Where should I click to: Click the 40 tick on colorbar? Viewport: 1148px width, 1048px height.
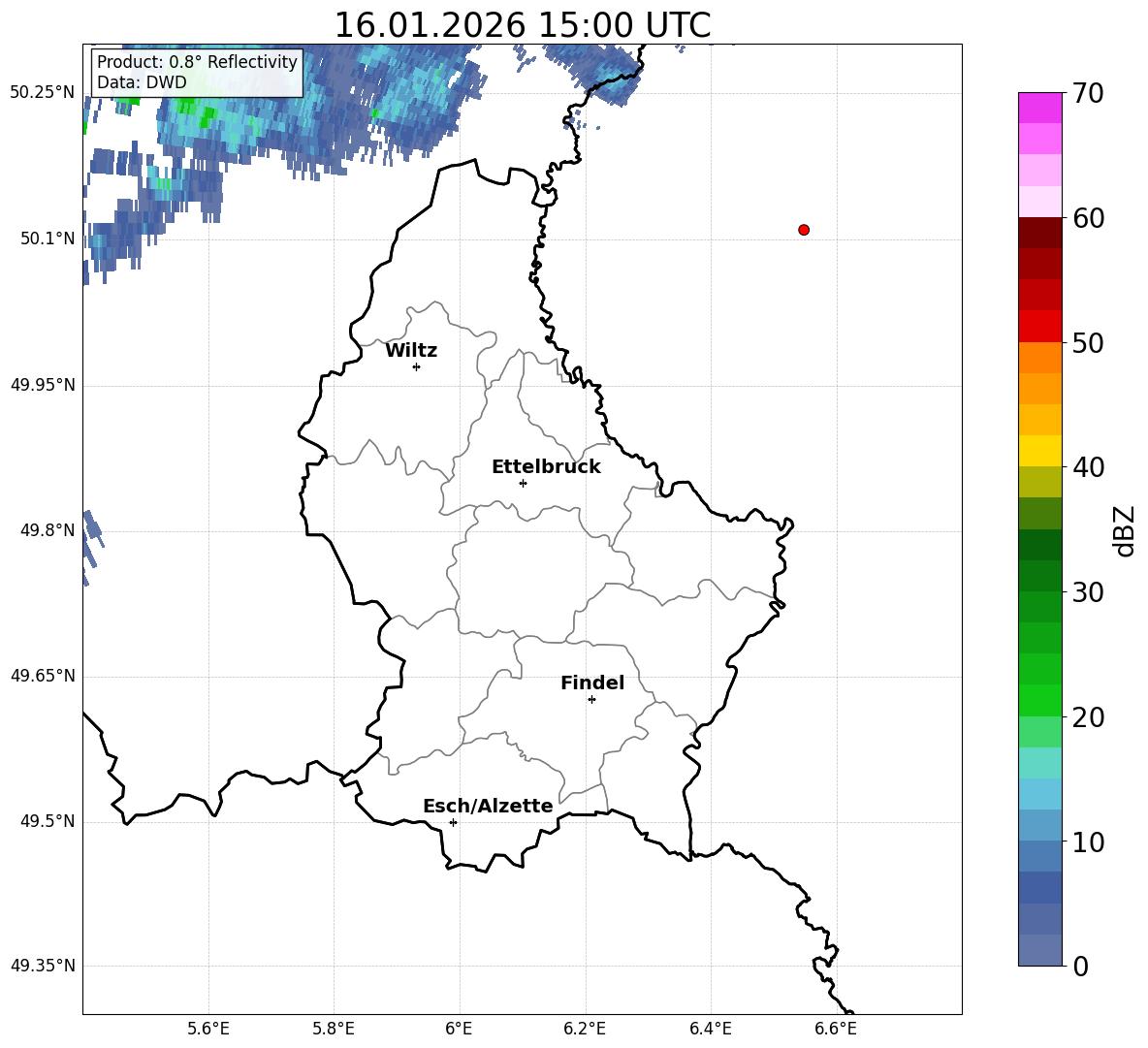[1088, 467]
